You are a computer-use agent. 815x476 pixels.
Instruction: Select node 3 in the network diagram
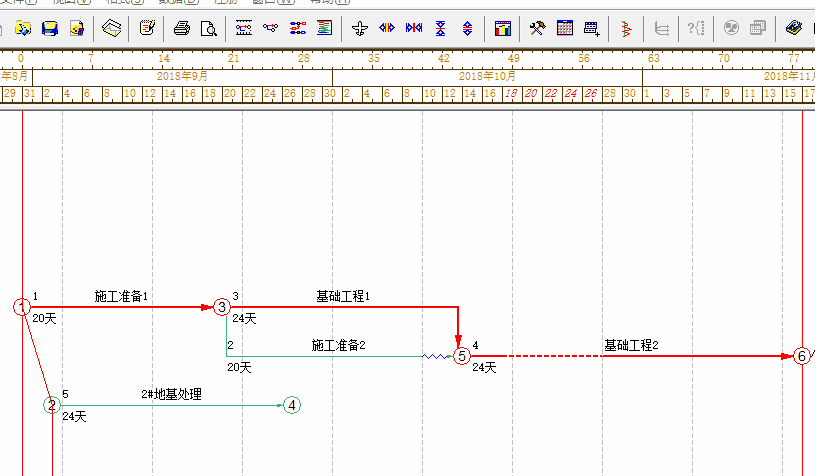221,307
